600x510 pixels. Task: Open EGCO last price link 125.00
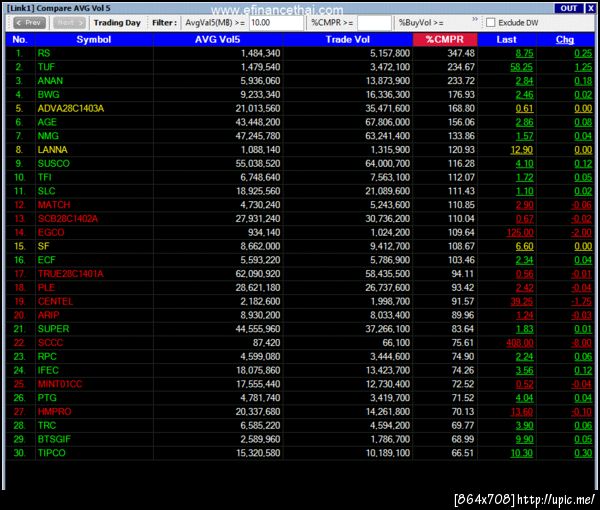point(520,232)
